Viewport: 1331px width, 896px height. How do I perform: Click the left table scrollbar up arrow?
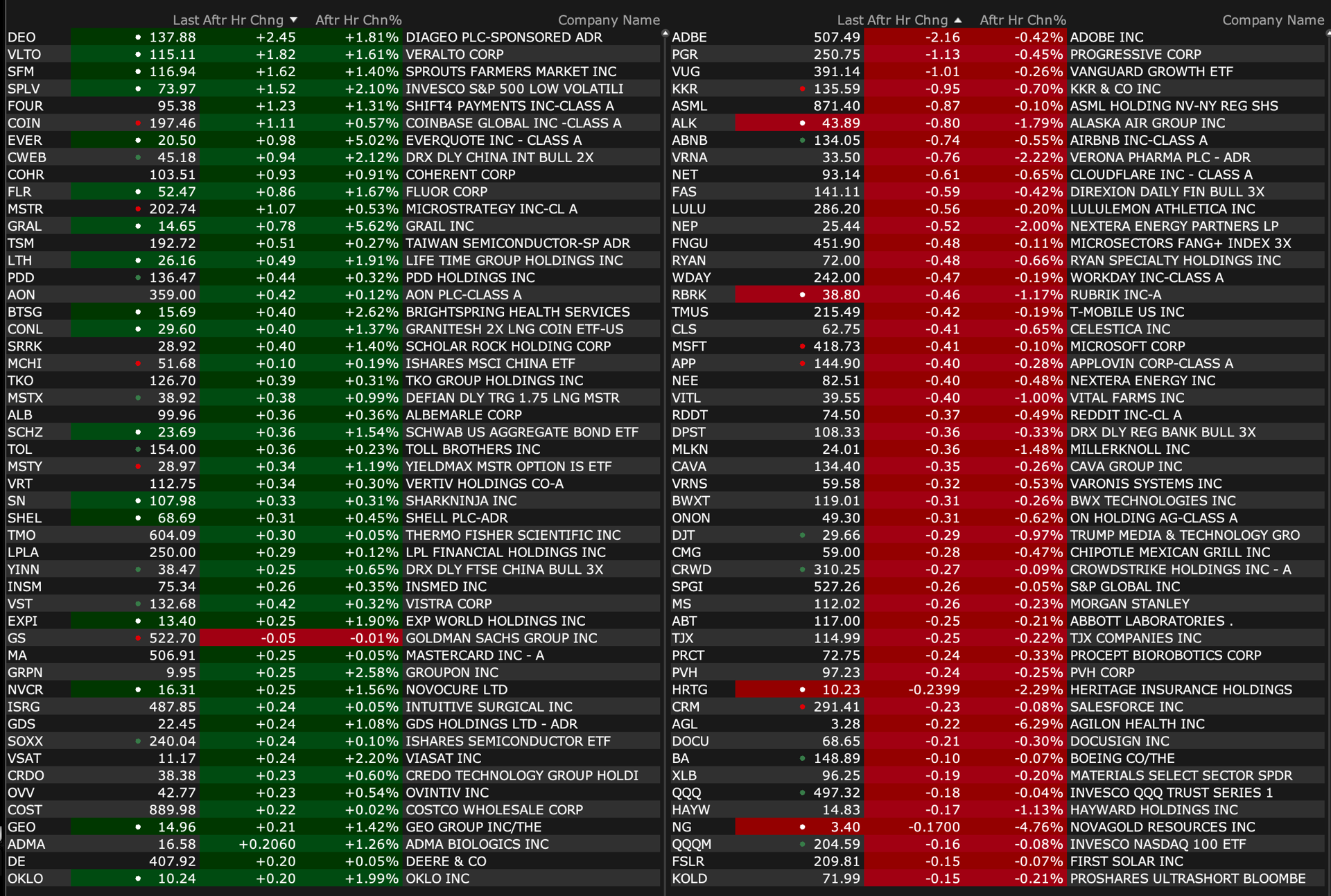pyautogui.click(x=665, y=33)
